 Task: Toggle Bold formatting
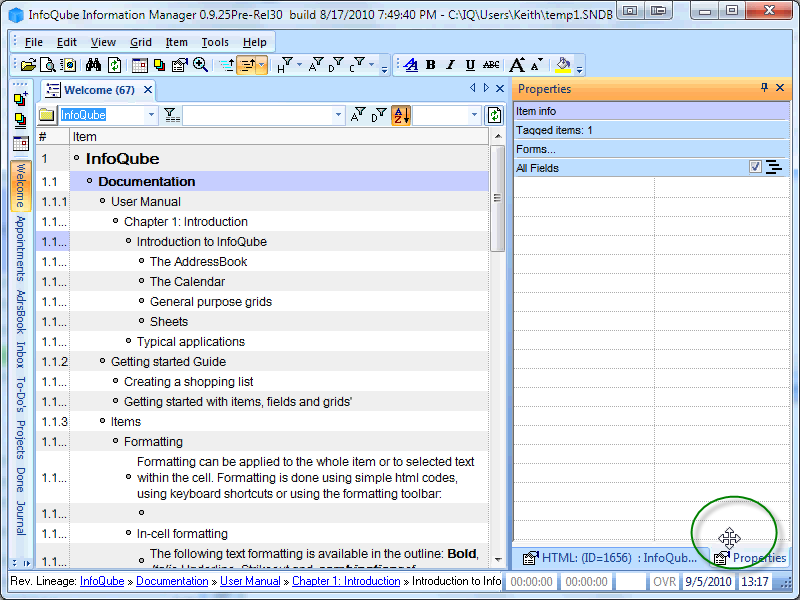431,65
